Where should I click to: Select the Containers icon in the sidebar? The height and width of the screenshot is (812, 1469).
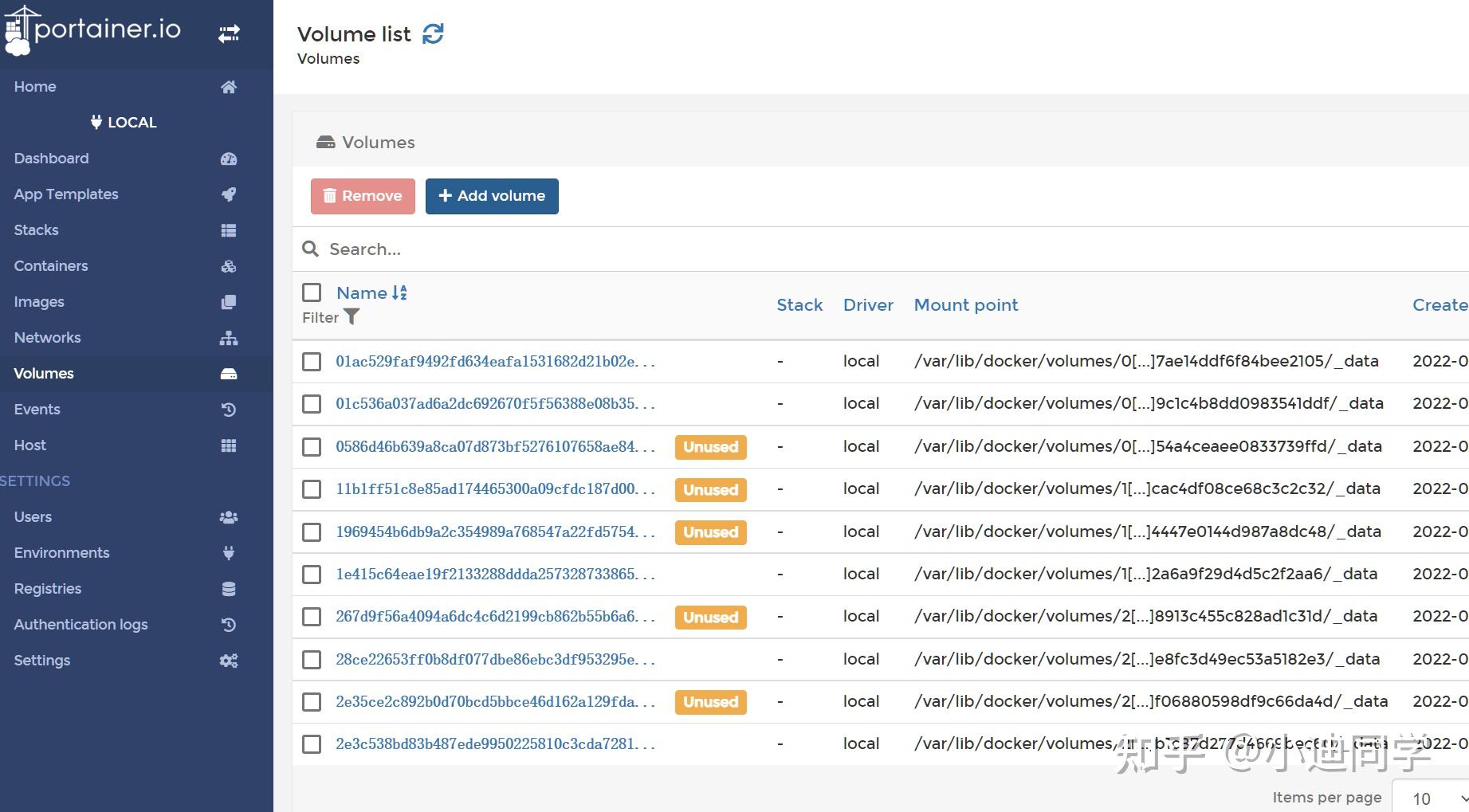click(229, 265)
